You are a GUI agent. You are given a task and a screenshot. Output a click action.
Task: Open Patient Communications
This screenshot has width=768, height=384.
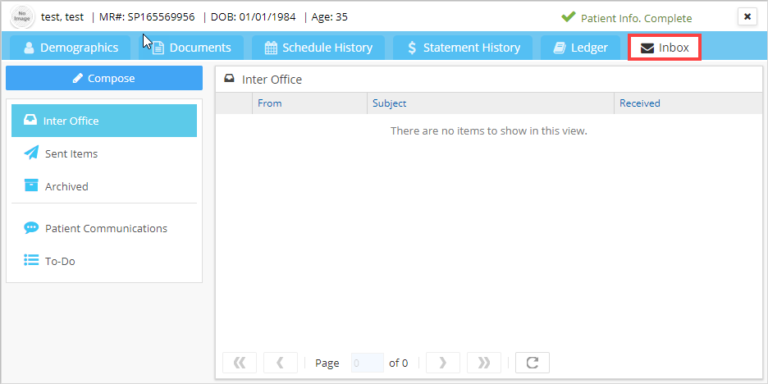[104, 228]
